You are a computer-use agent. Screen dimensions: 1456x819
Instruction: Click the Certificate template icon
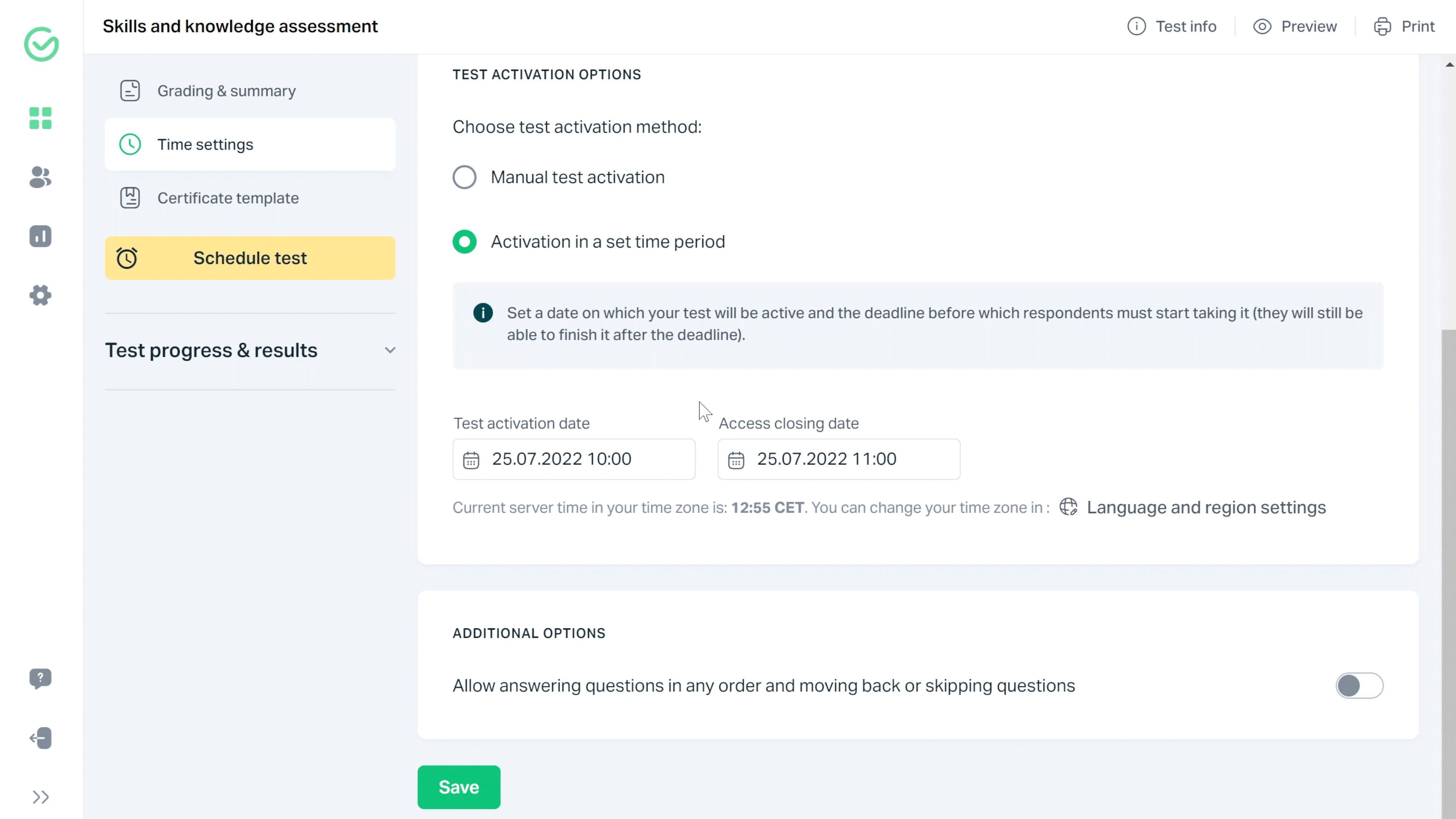[130, 197]
